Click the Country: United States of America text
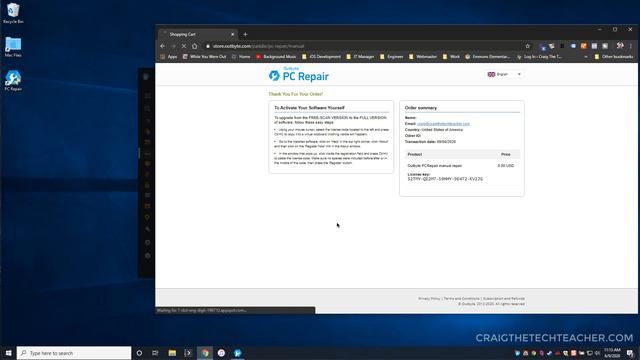 point(433,130)
